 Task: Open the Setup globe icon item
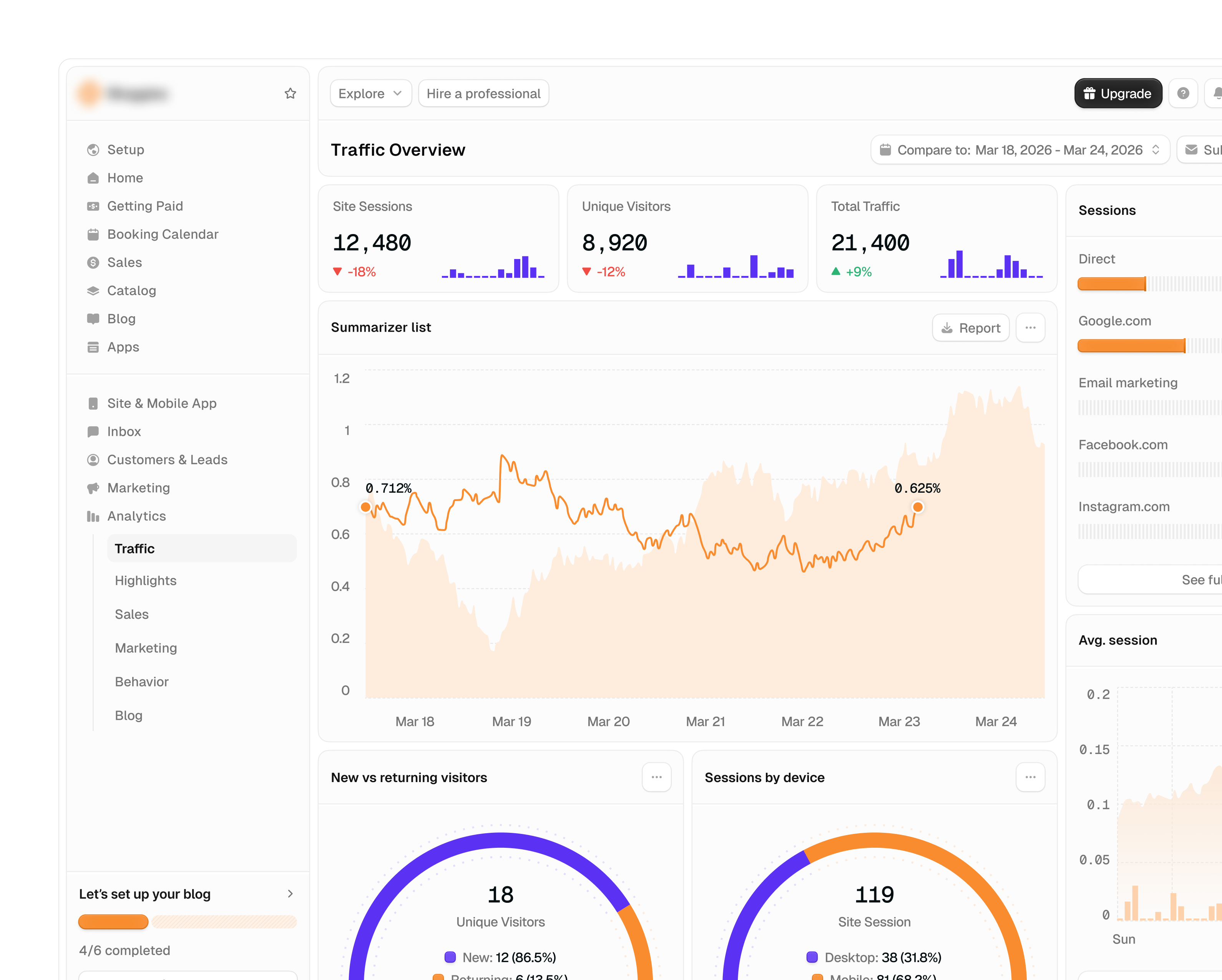(93, 149)
